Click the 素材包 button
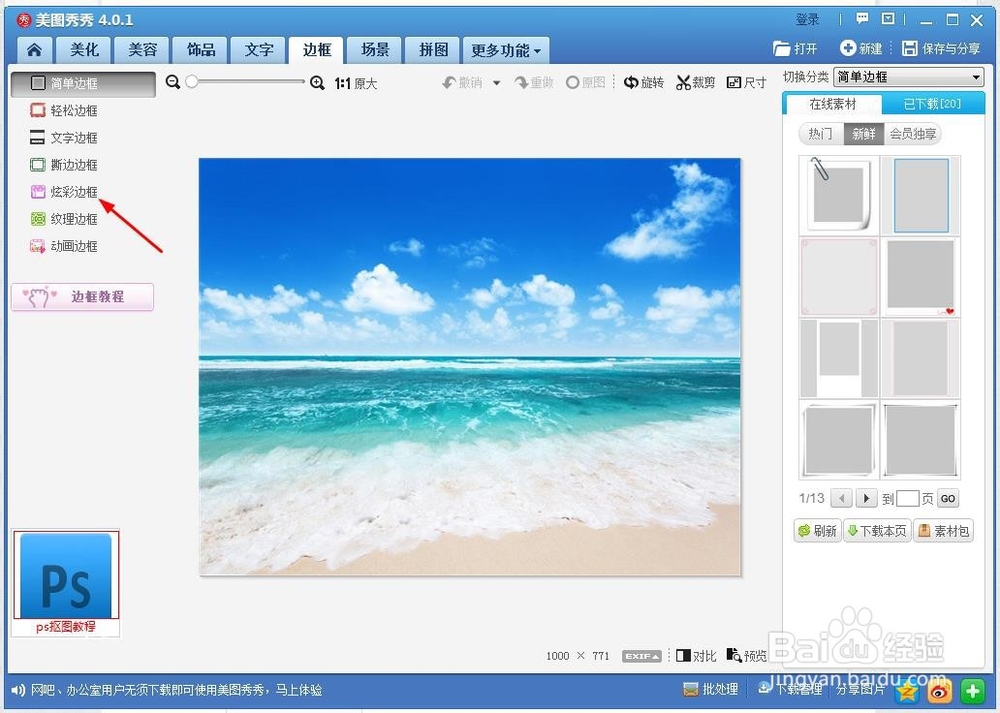 (x=944, y=531)
